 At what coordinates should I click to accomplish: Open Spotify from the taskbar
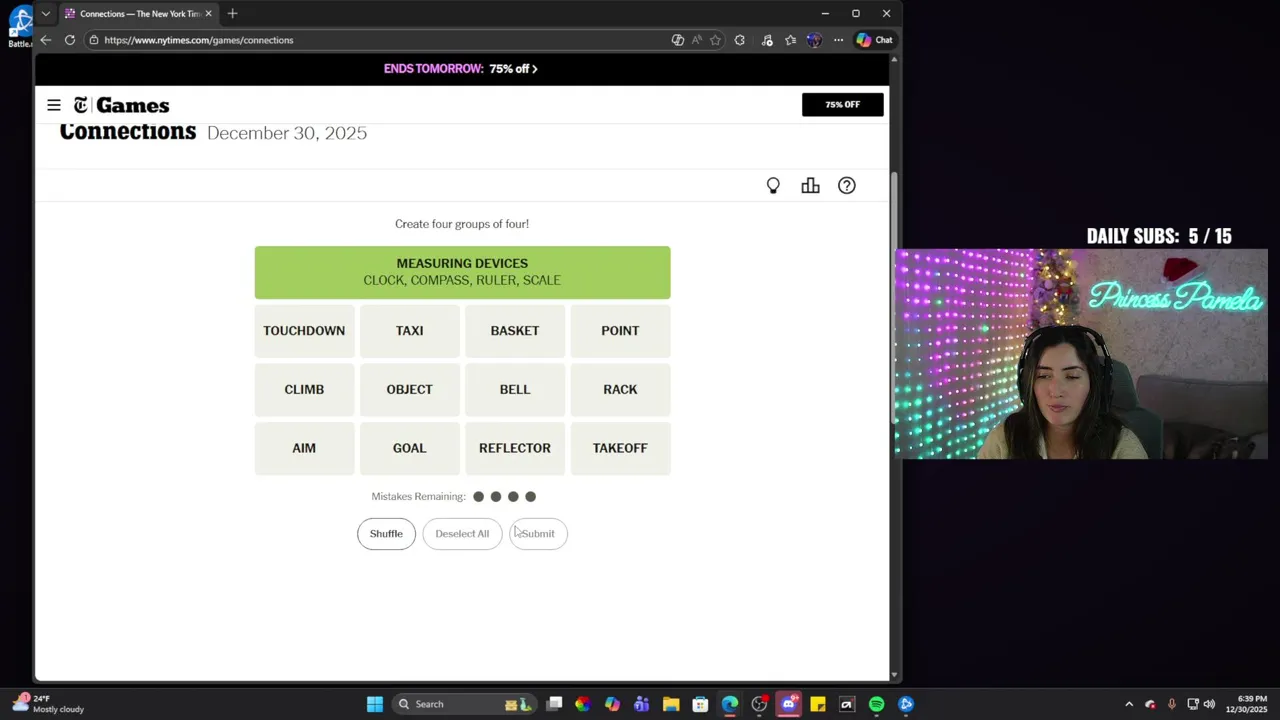pyautogui.click(x=876, y=704)
